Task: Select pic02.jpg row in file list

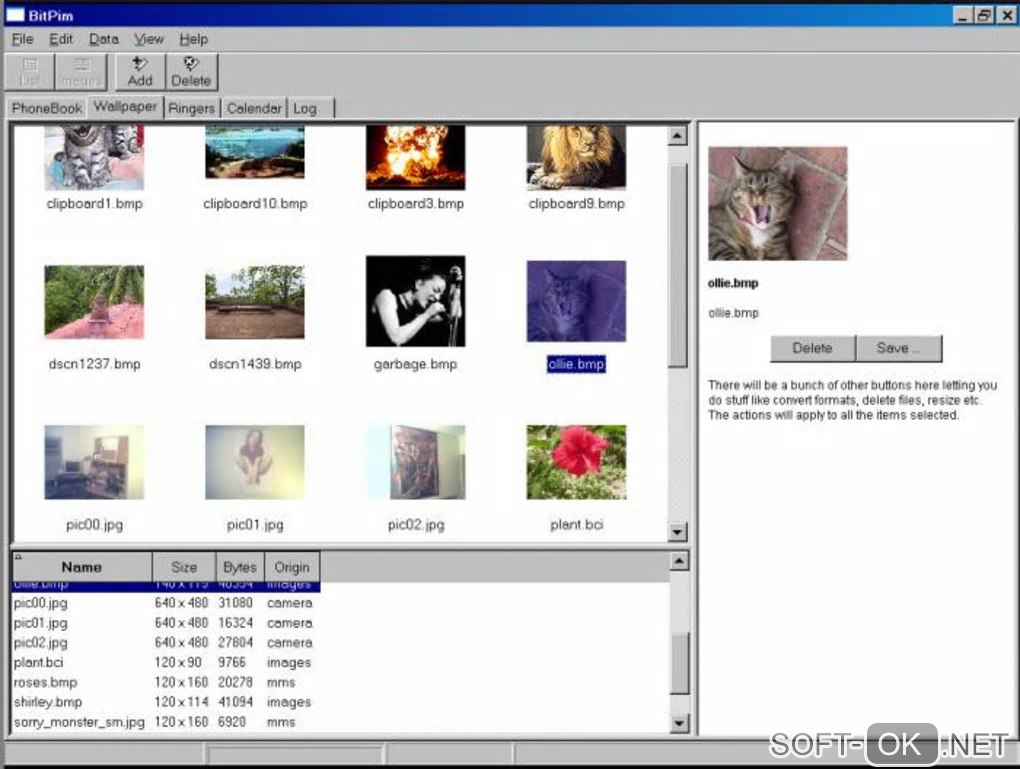Action: (166, 643)
